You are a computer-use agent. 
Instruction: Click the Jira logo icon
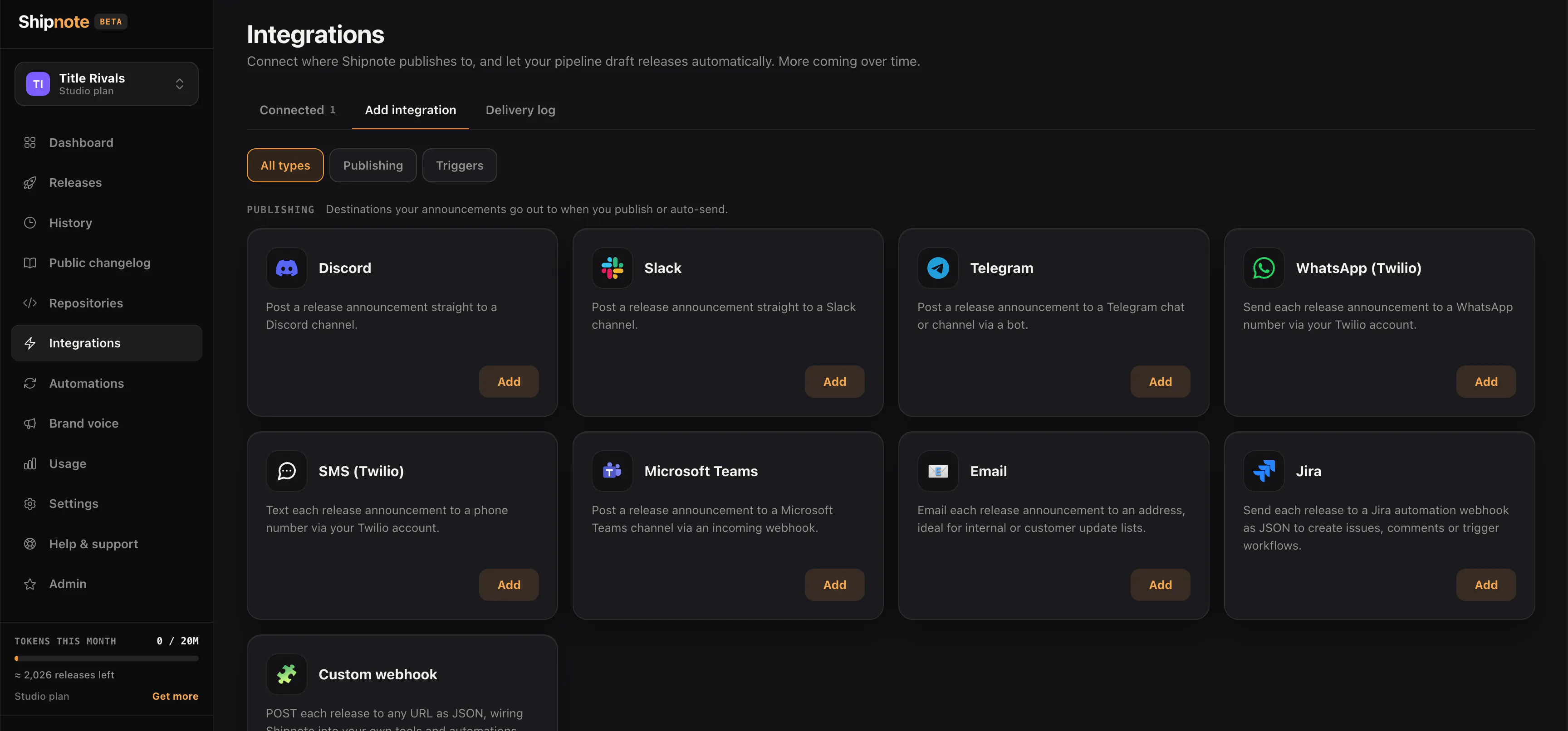1264,471
